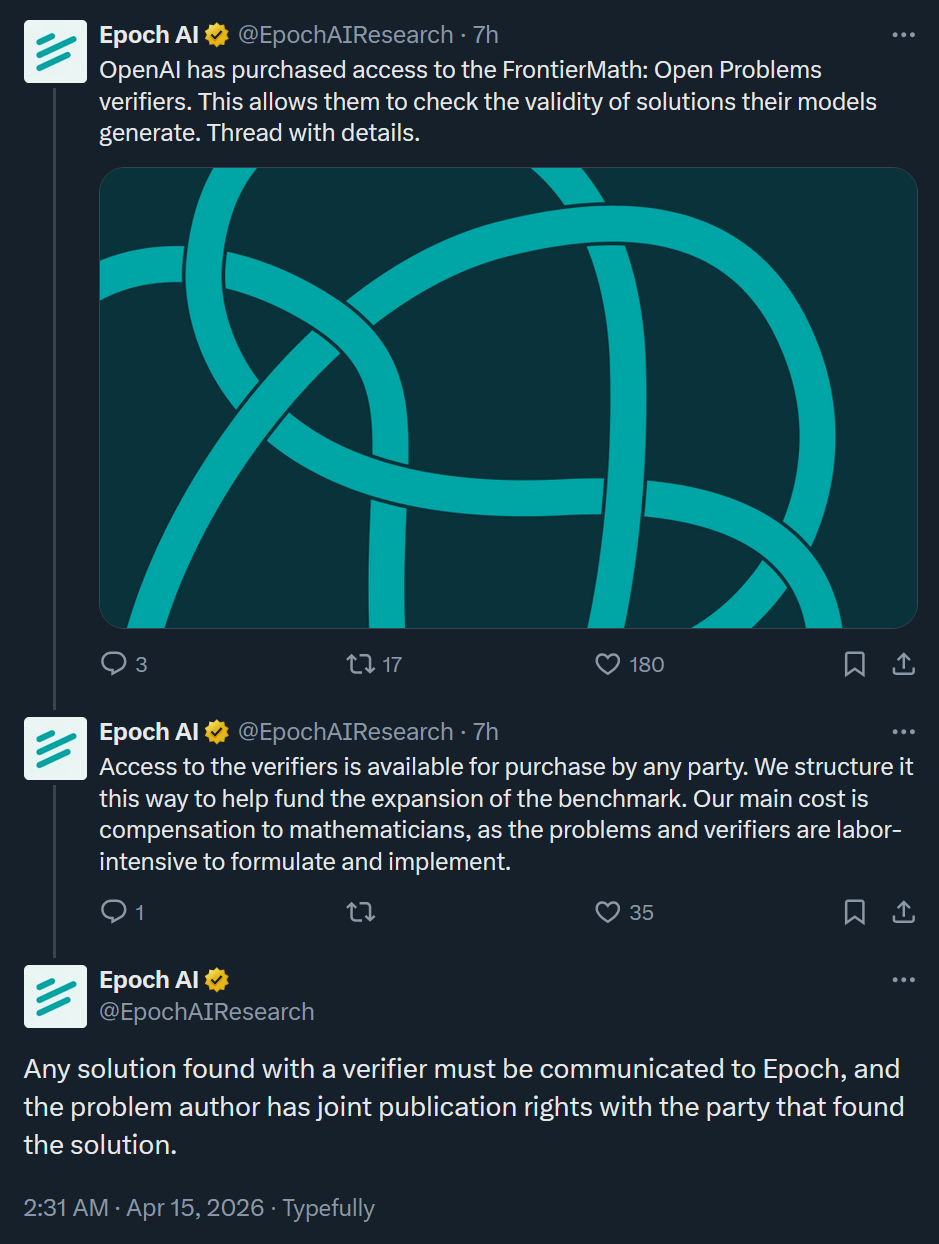Viewport: 939px width, 1244px height.
Task: Open the teal knot image in first tweet
Action: tap(508, 398)
